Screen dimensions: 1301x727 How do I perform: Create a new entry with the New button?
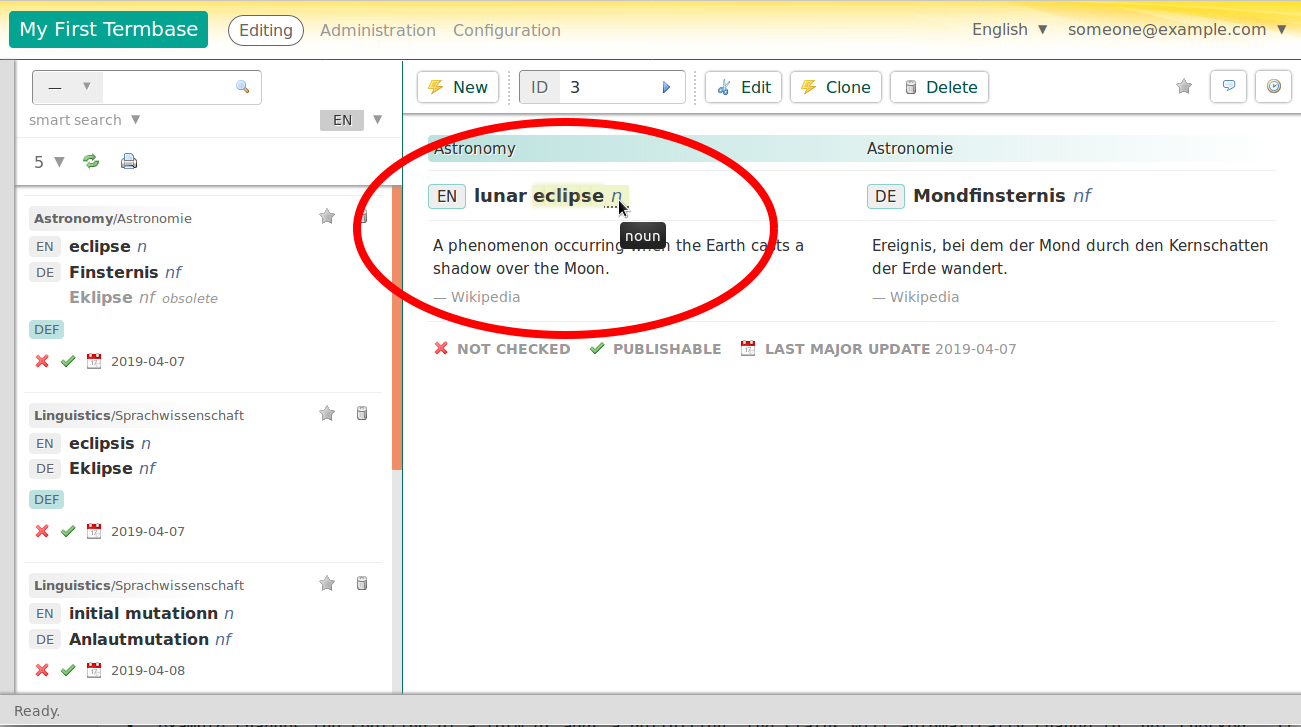pos(457,87)
